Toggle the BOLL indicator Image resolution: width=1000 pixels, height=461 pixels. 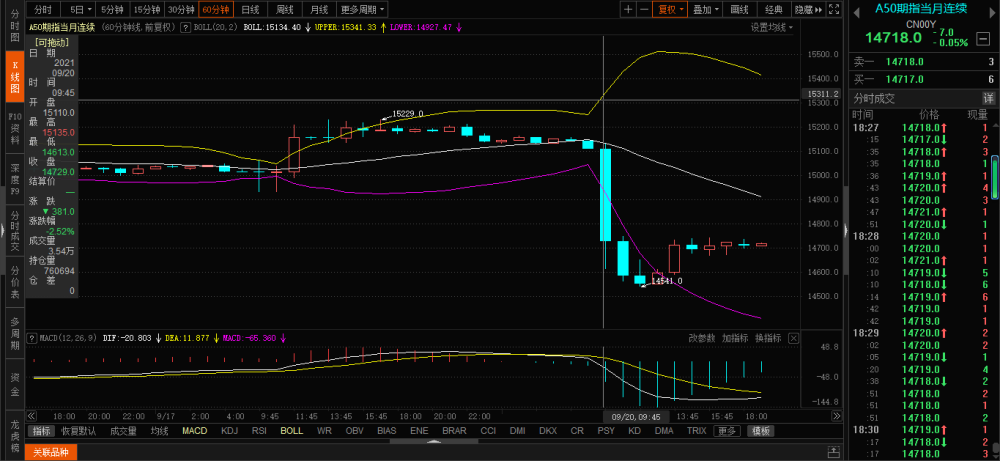tap(291, 431)
